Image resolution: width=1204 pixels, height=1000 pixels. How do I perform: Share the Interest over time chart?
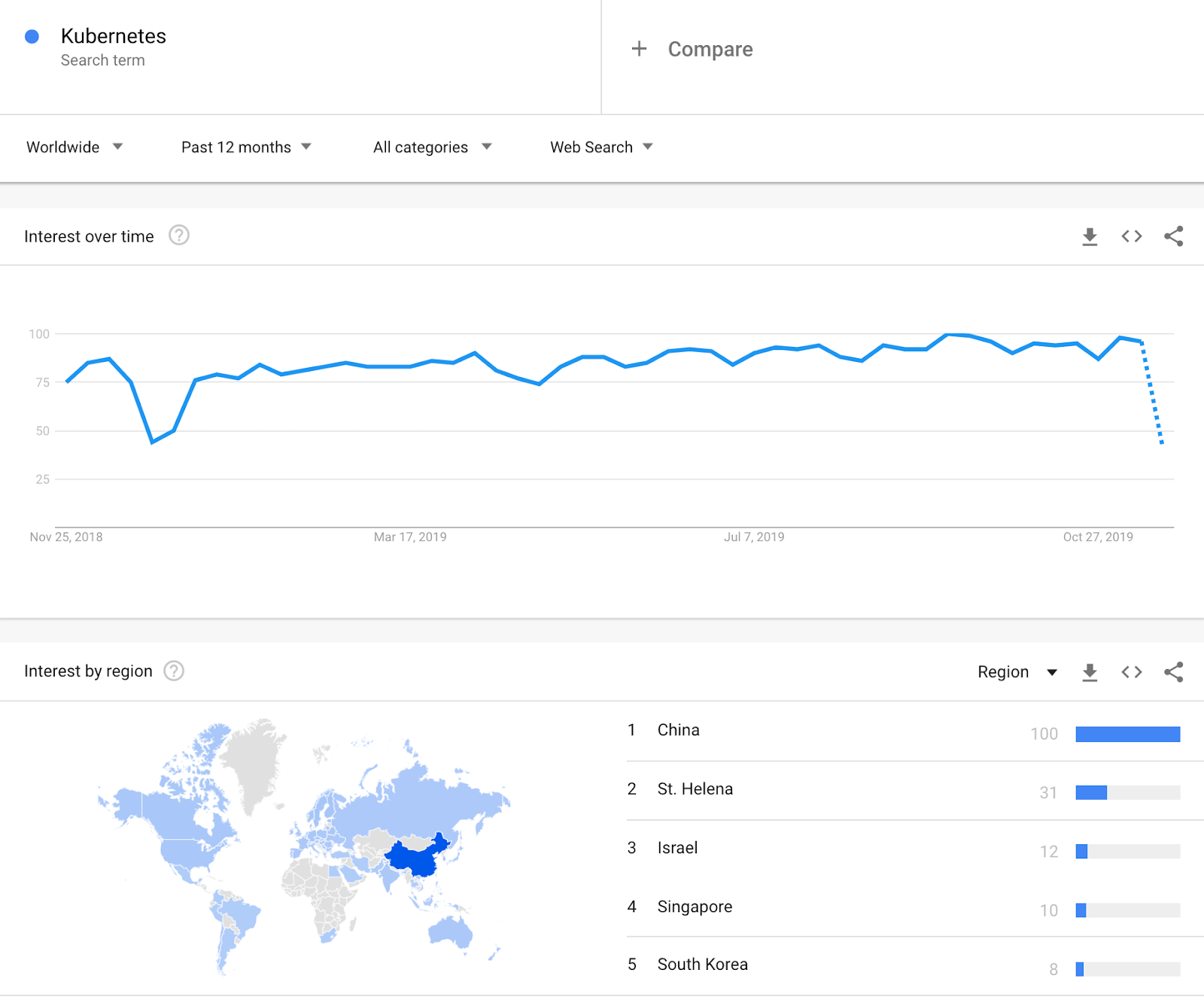pyautogui.click(x=1173, y=236)
